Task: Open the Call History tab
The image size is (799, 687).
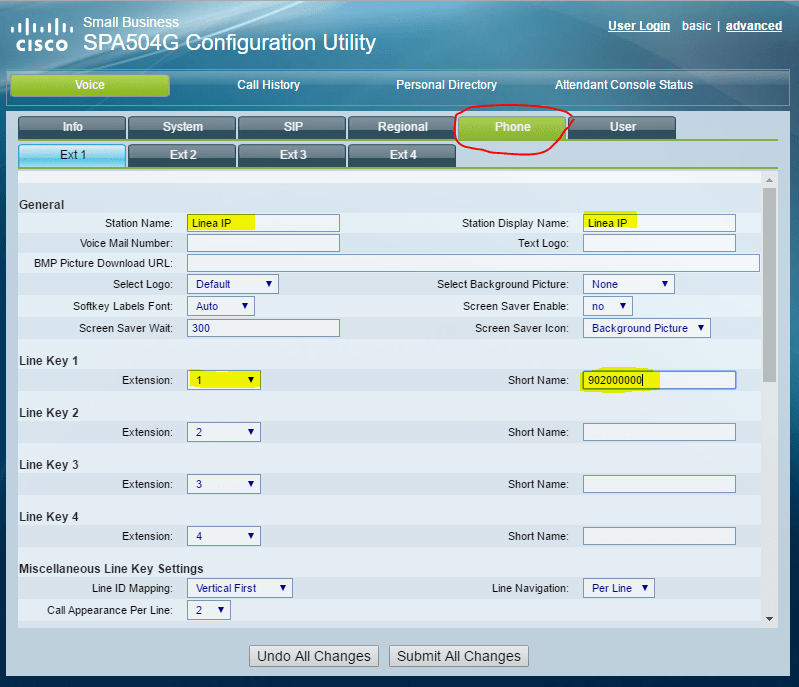Action: (268, 85)
